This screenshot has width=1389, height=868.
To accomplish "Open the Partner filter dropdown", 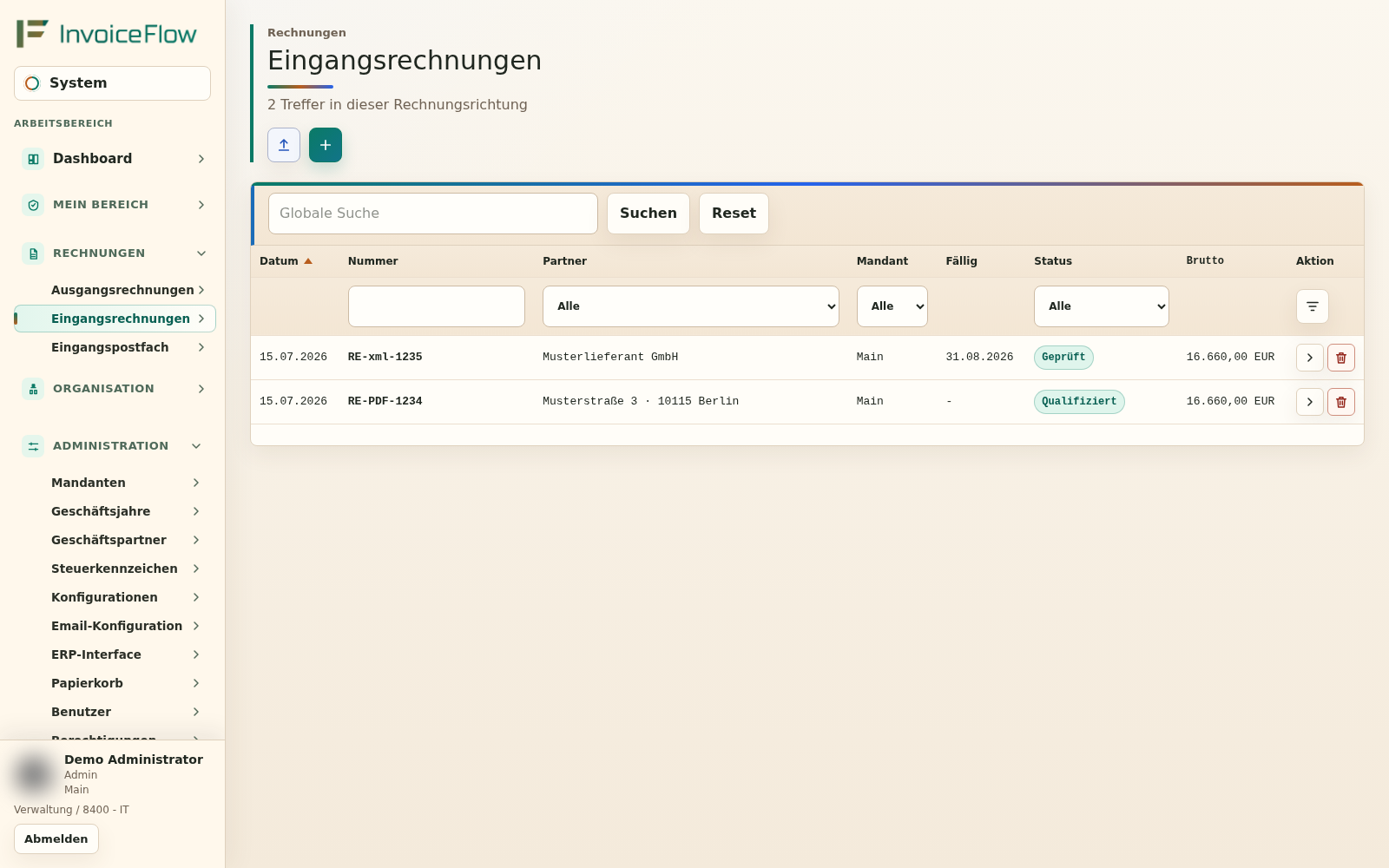I will pos(690,306).
